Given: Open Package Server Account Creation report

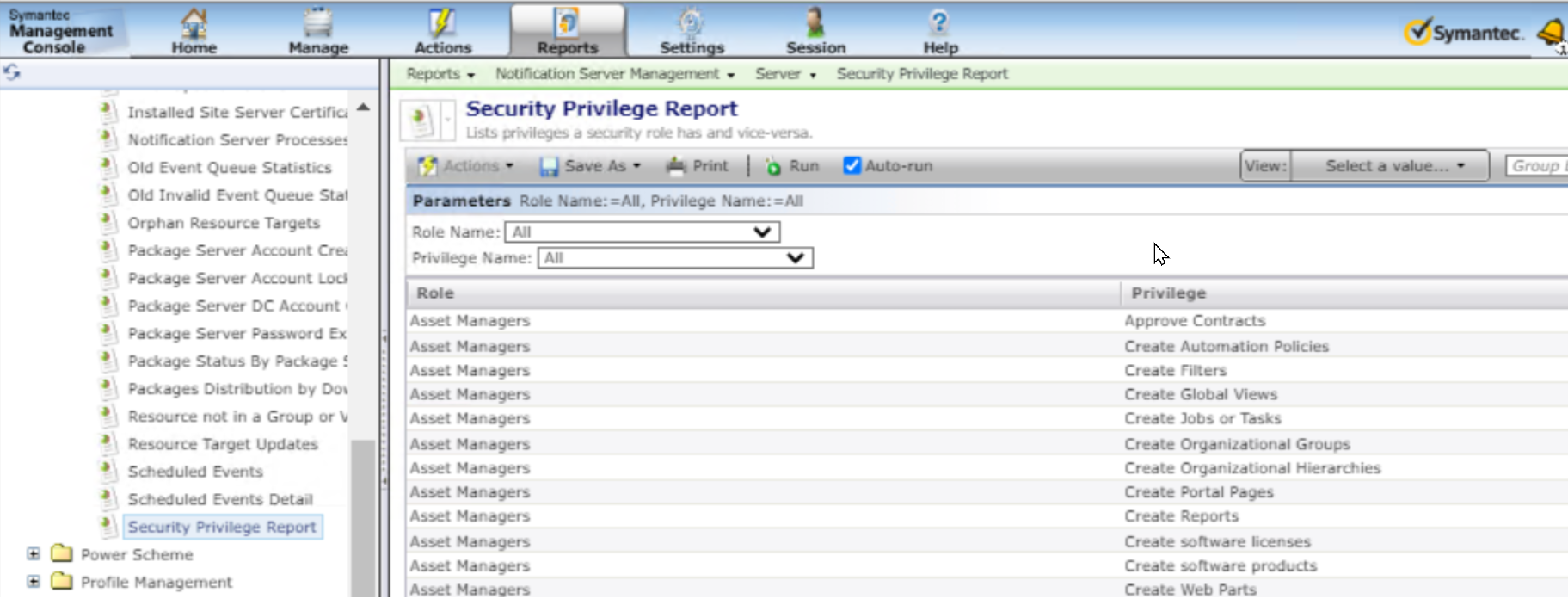Looking at the screenshot, I should click(x=237, y=250).
